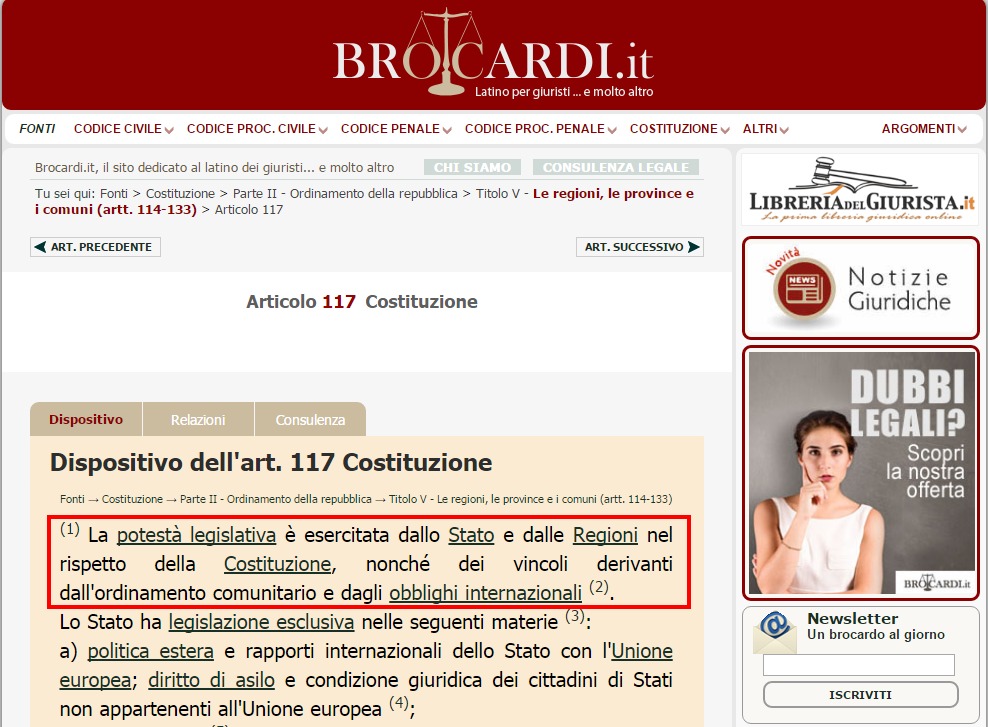Open the Codice Civile menu
Viewport: 988px width, 727px height.
118,129
